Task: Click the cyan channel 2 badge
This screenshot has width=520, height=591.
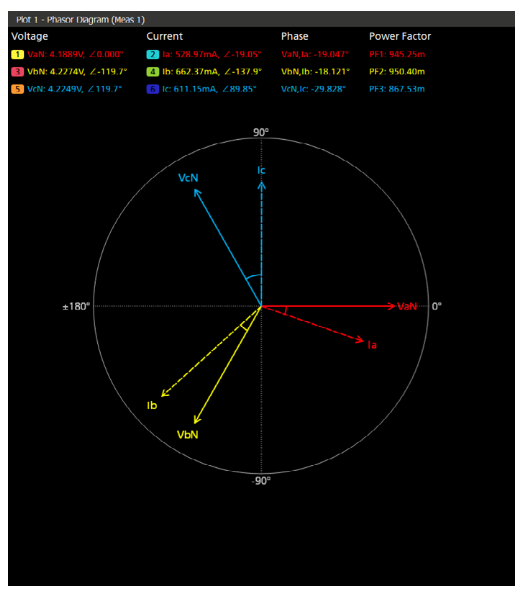Action: tap(153, 54)
